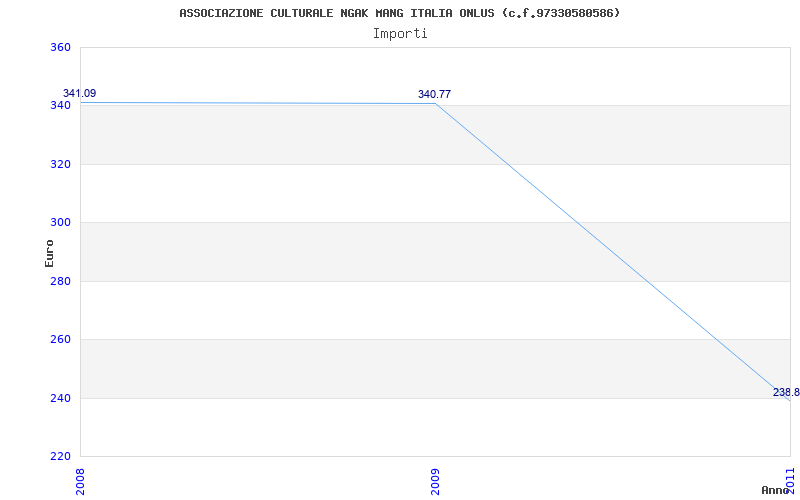Click the y-axis value 240
The width and height of the screenshot is (800, 500).
pyautogui.click(x=60, y=398)
